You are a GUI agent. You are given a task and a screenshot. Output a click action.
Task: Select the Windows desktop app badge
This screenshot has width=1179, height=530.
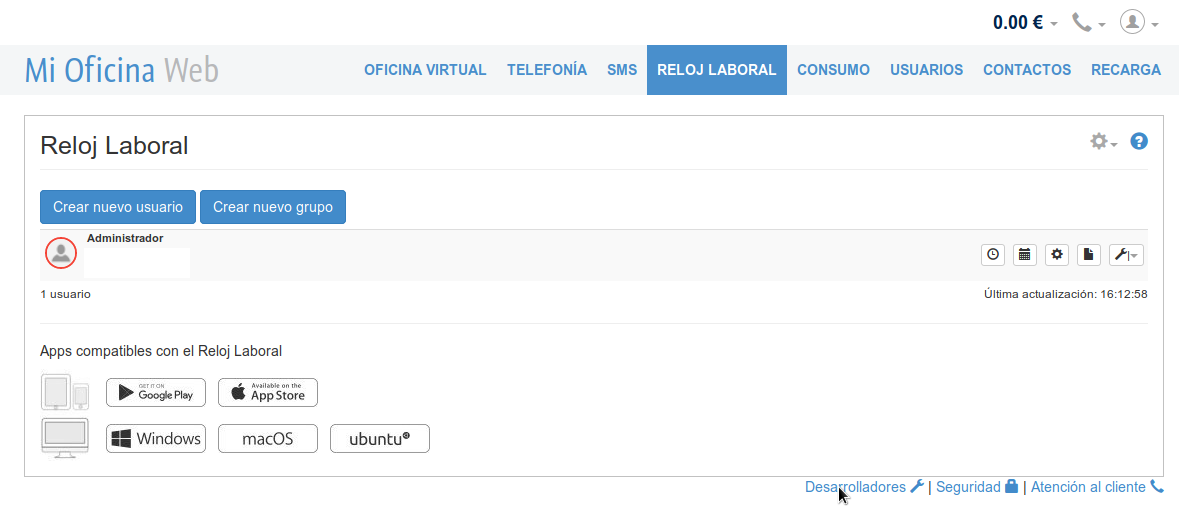tap(156, 439)
